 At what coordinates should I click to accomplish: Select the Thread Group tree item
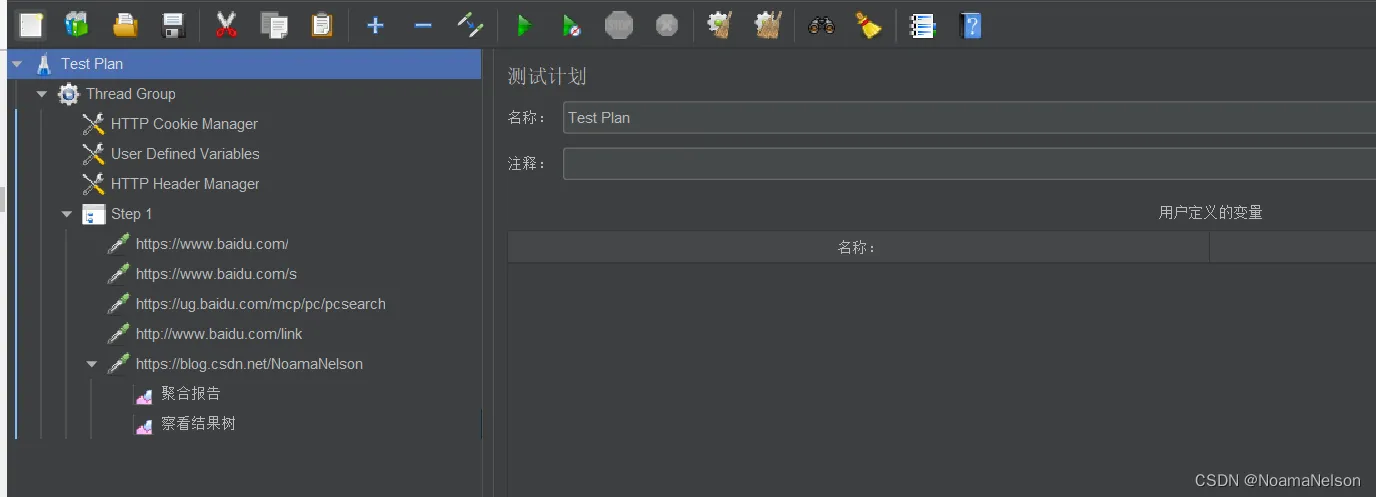coord(130,94)
